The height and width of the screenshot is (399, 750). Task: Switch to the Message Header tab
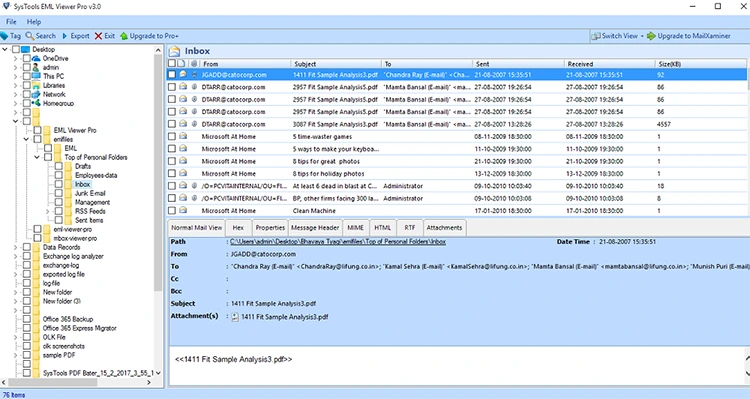pos(315,228)
